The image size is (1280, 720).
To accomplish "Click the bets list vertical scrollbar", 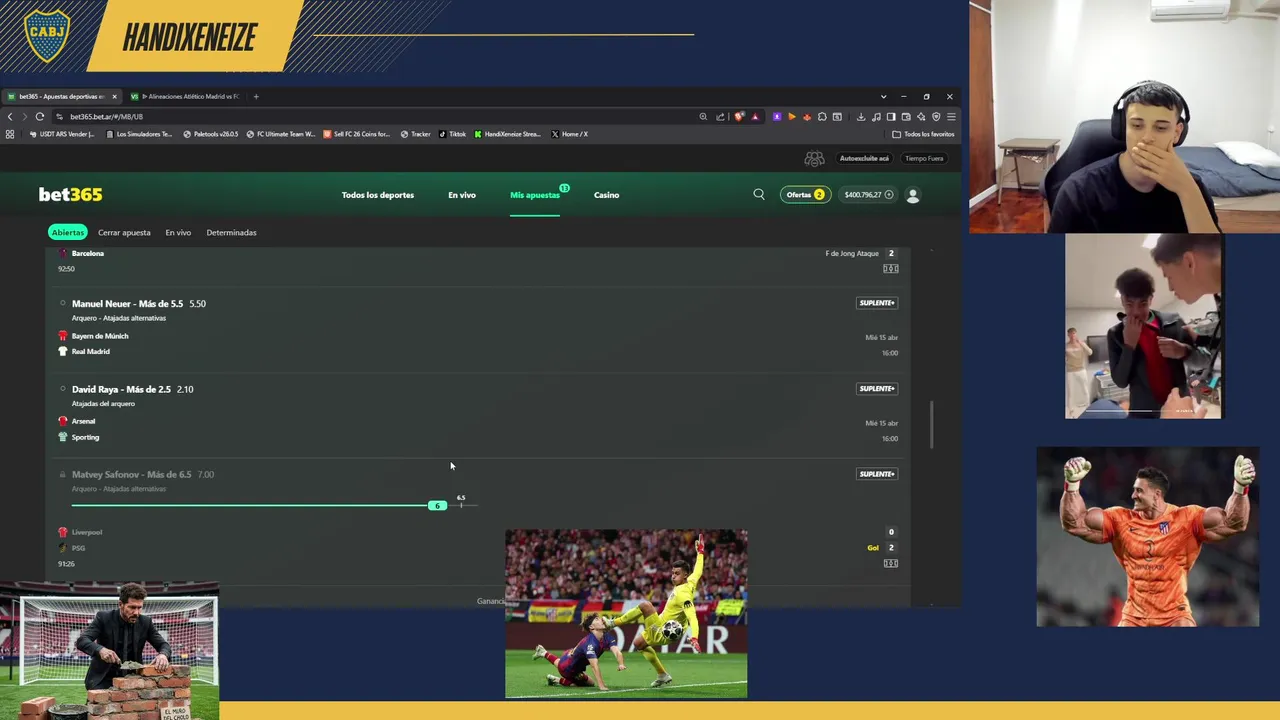I will pyautogui.click(x=932, y=425).
